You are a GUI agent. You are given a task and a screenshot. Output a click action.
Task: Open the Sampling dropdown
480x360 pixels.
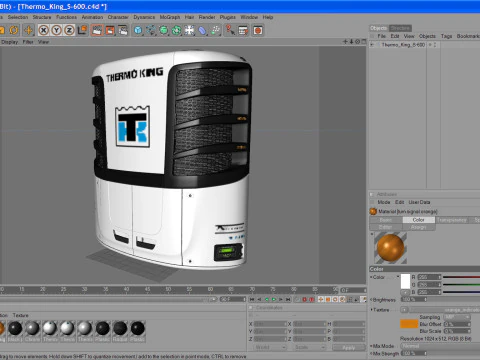[457, 317]
